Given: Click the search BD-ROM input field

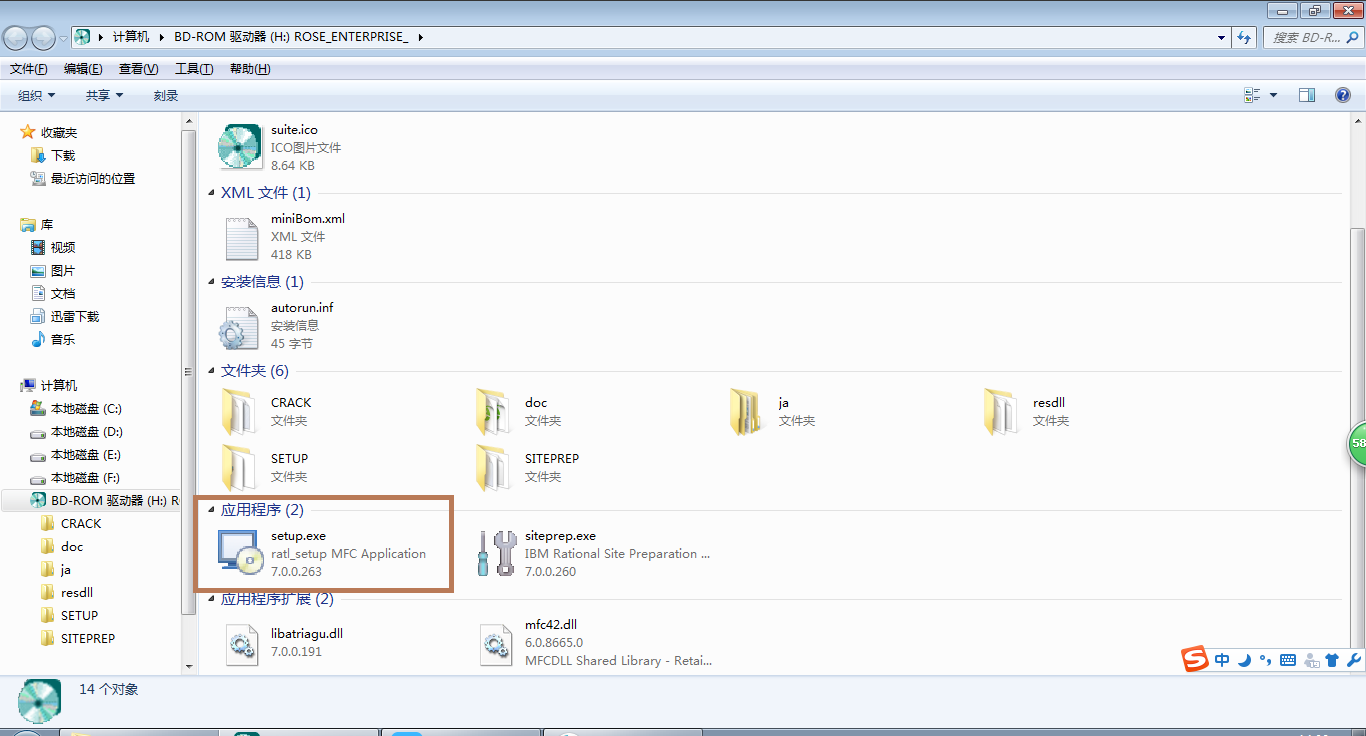Looking at the screenshot, I should (x=1313, y=37).
